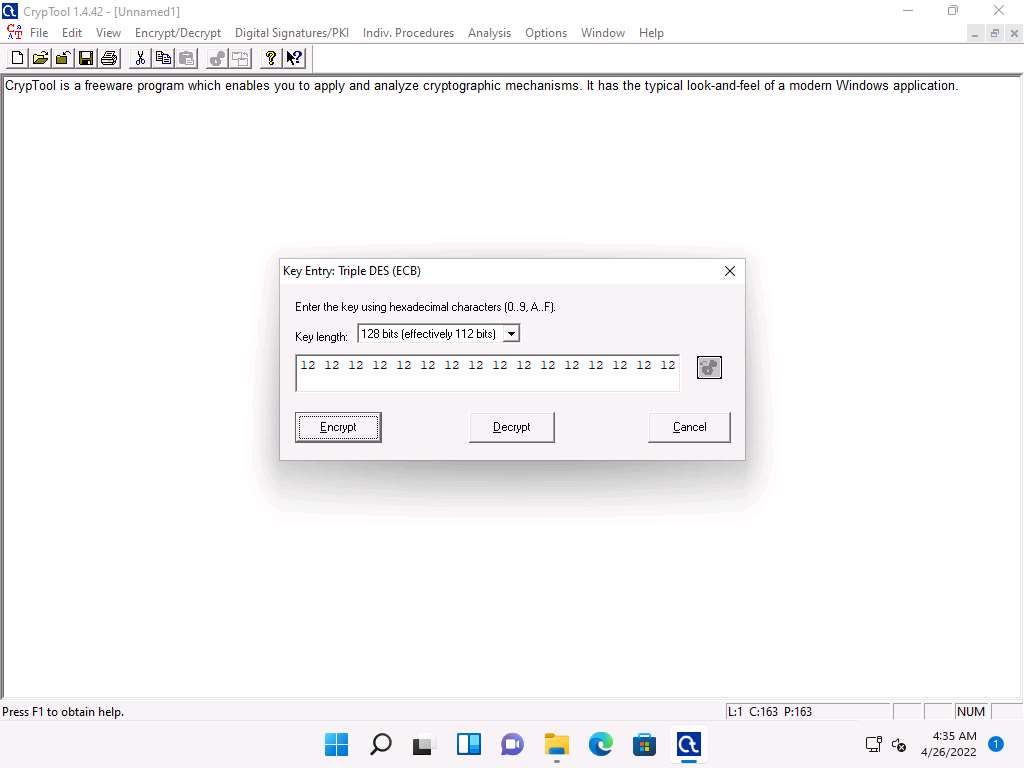Screen dimensions: 1024x768
Task: Click the New document toolbar icon
Action: point(17,58)
